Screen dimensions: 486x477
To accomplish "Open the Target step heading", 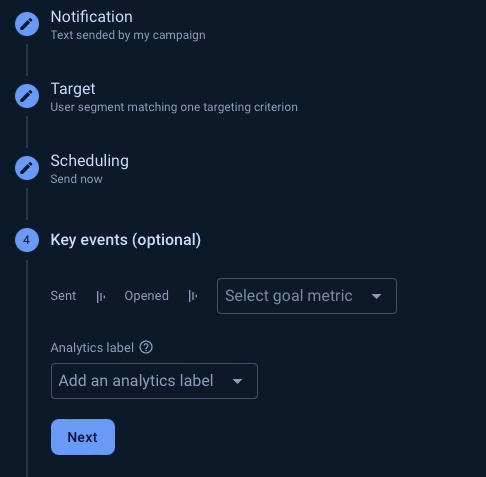I will [73, 89].
